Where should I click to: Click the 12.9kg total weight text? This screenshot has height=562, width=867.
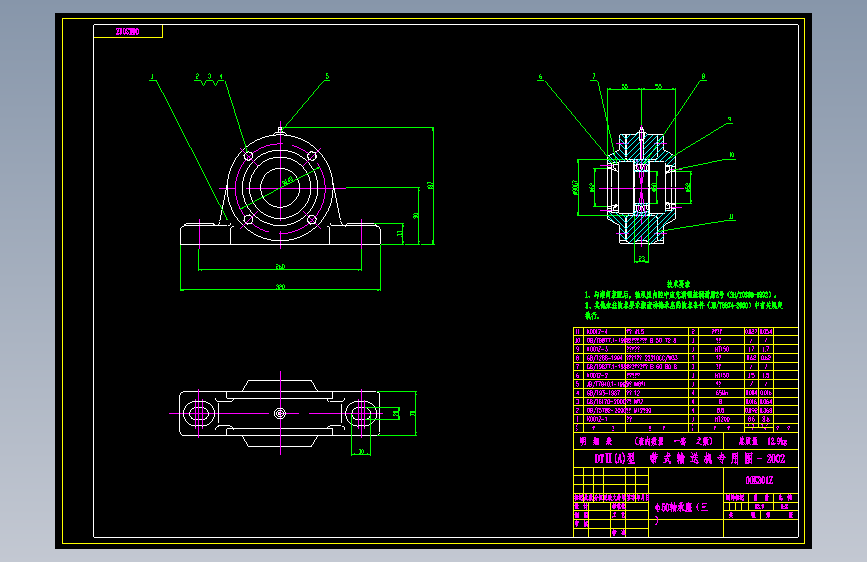[x=777, y=441]
